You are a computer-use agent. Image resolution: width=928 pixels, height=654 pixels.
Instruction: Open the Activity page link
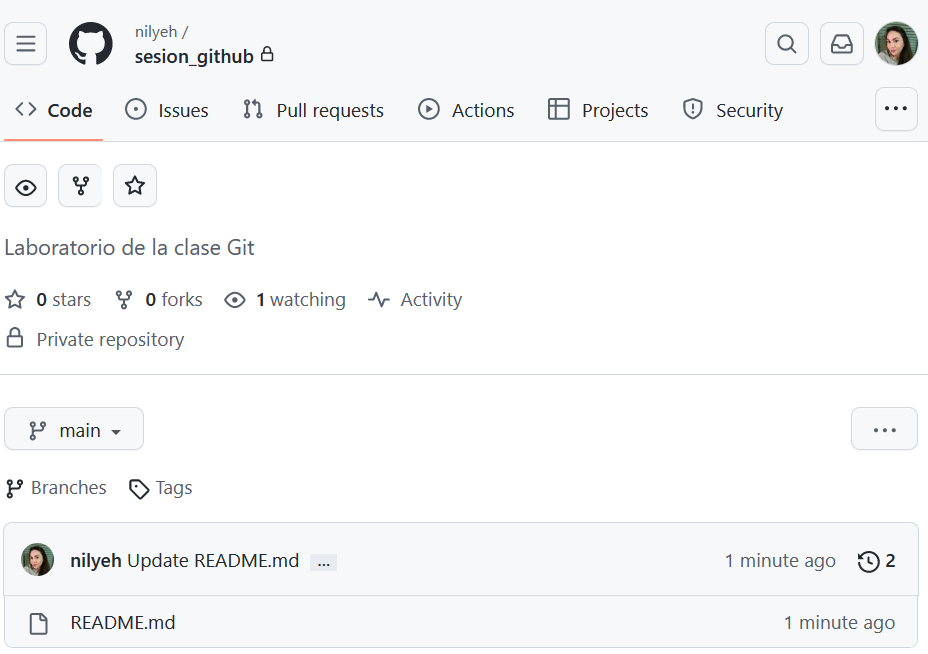coord(414,299)
